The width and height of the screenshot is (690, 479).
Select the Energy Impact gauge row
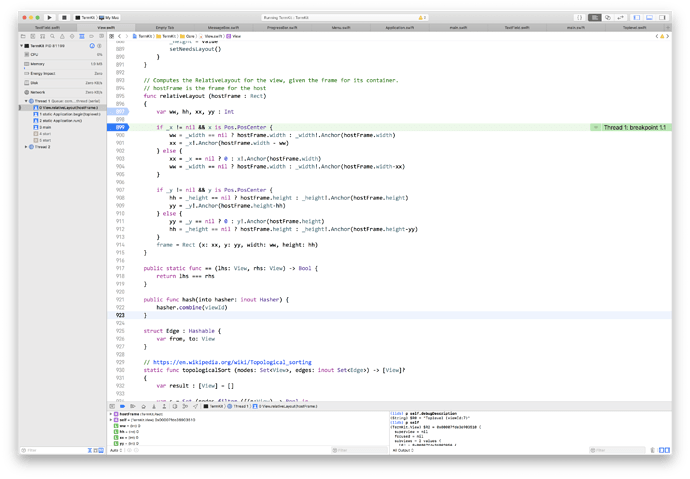(62, 73)
